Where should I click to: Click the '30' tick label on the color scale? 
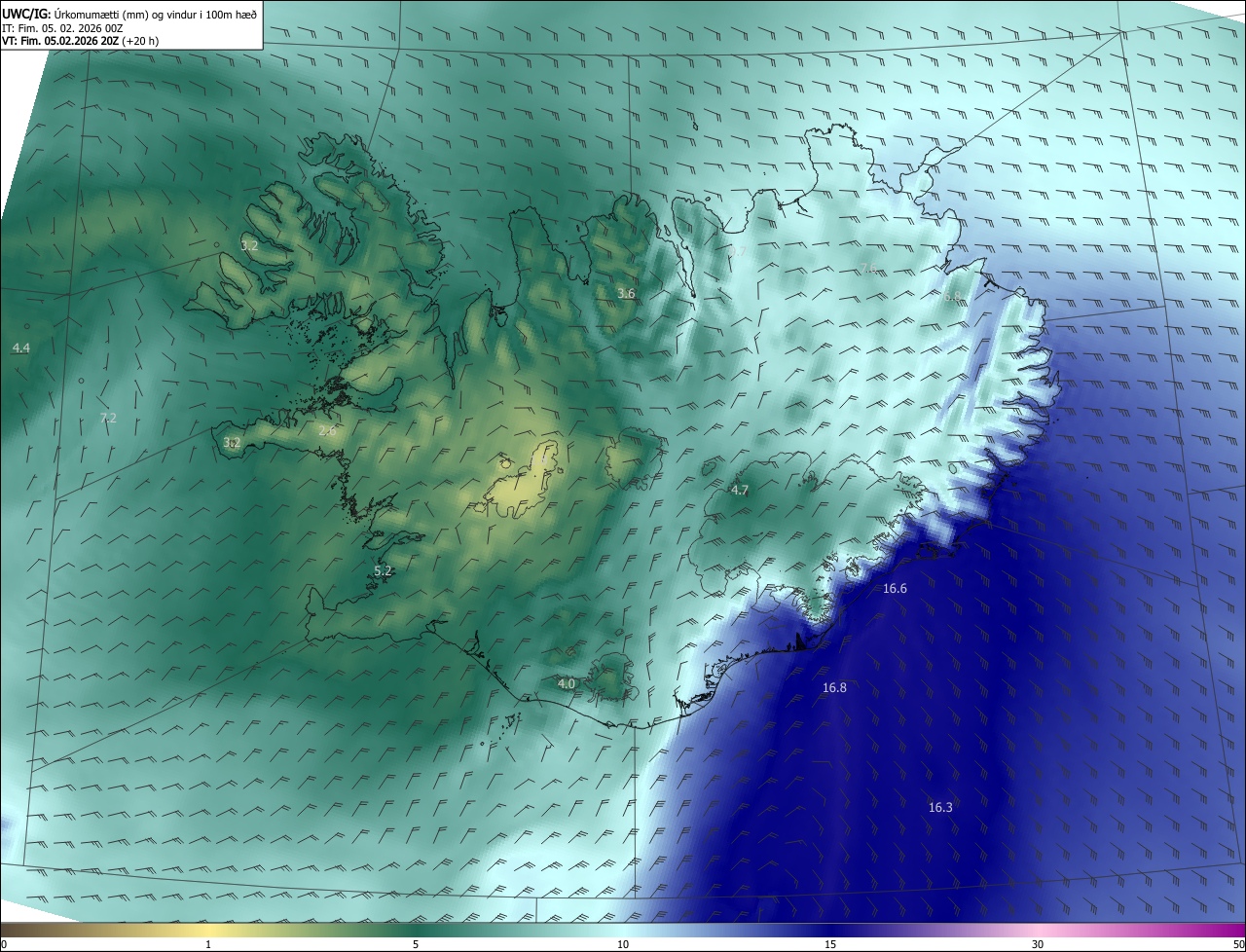[x=1038, y=944]
